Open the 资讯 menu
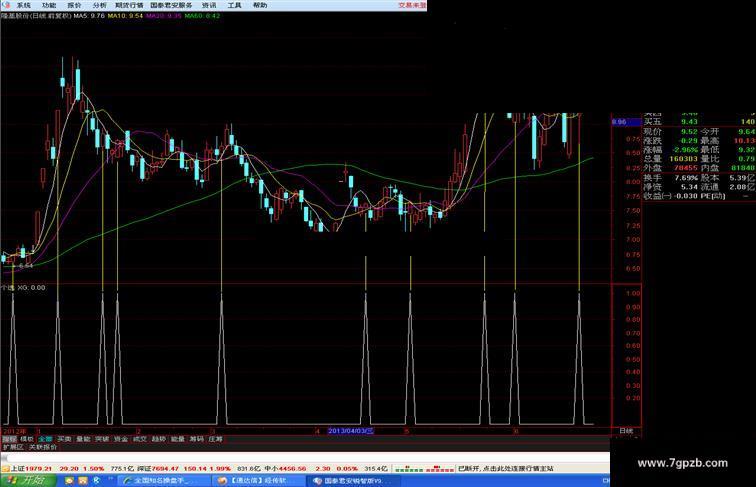The width and height of the screenshot is (756, 487). click(209, 5)
